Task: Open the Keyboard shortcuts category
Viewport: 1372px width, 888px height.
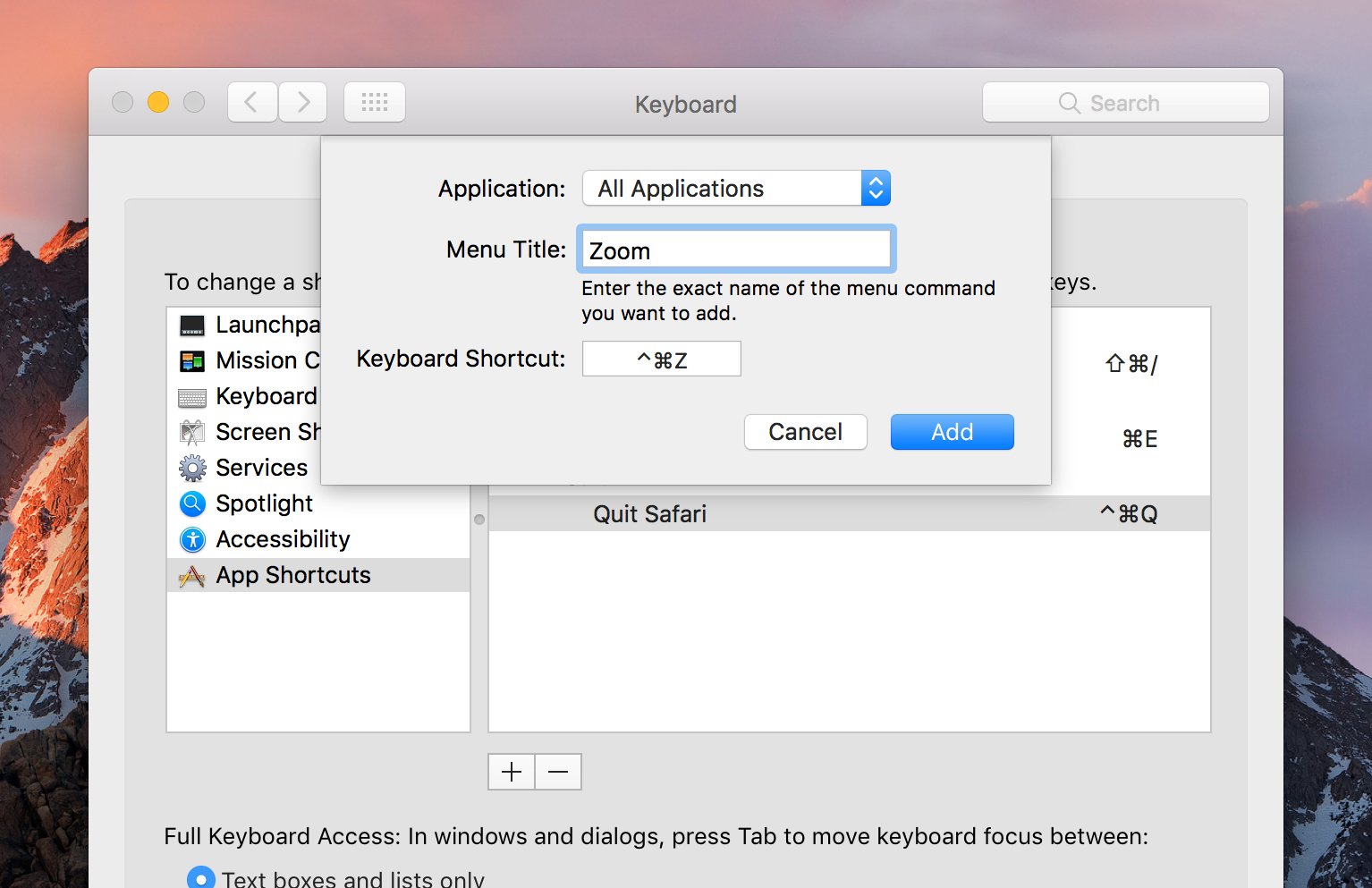Action: (x=191, y=395)
